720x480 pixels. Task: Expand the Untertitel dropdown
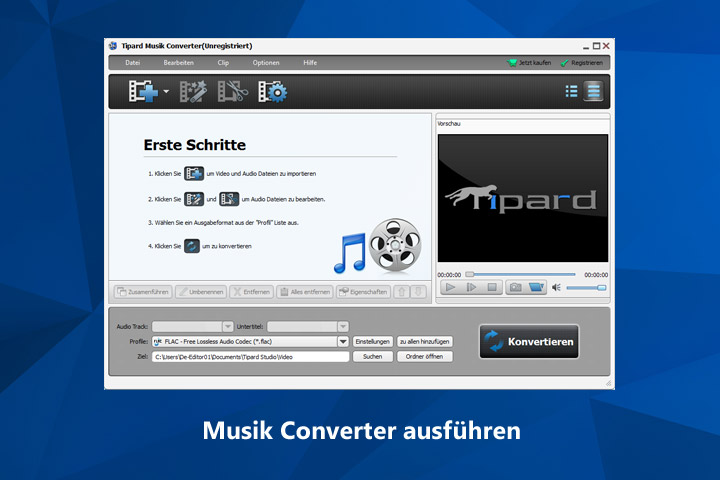pos(343,327)
